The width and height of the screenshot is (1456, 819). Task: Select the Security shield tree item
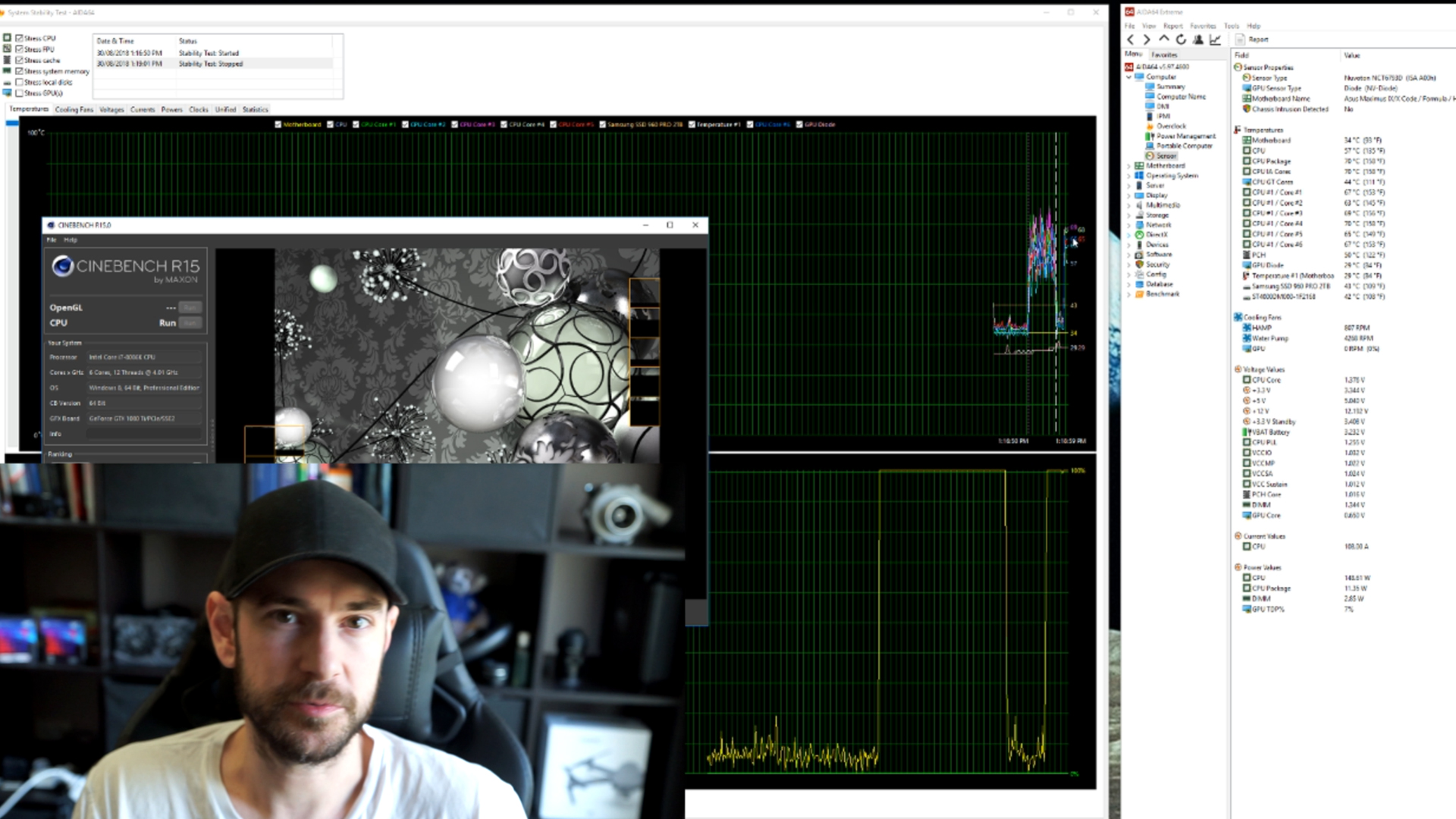pyautogui.click(x=1153, y=264)
